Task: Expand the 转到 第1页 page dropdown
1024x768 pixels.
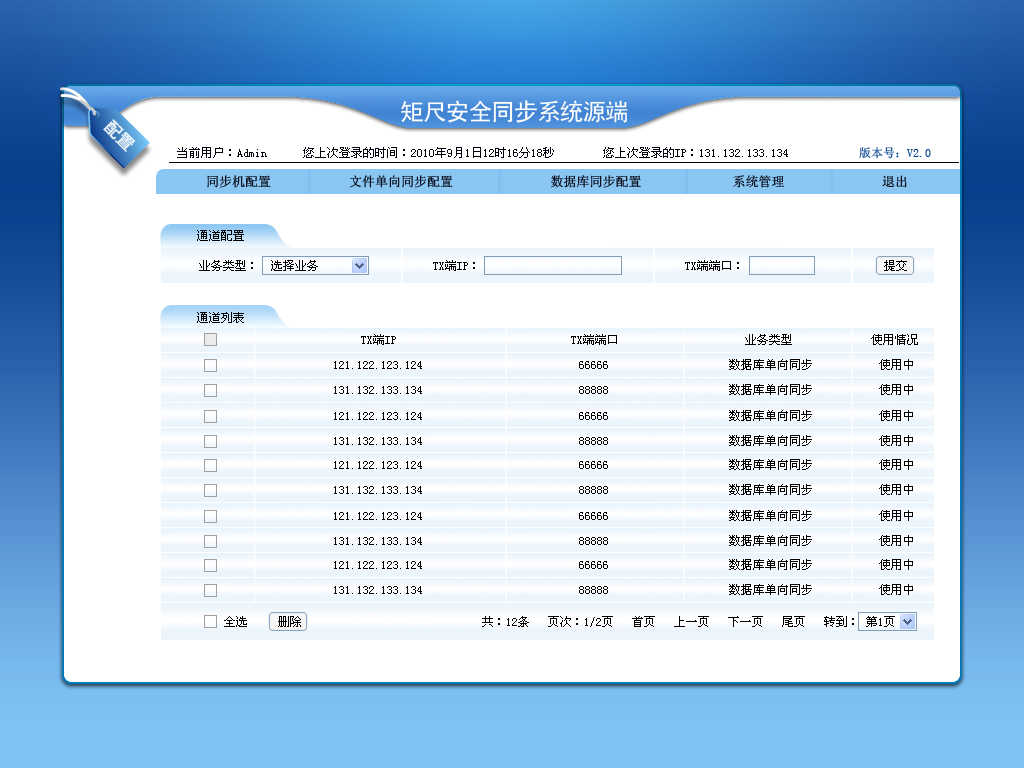Action: tap(887, 622)
